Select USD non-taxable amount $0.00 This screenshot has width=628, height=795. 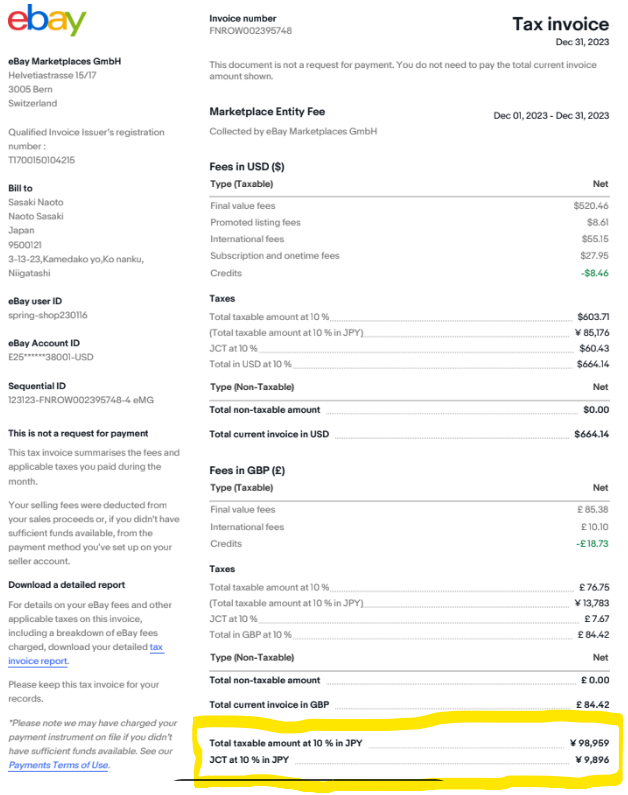[x=596, y=410]
